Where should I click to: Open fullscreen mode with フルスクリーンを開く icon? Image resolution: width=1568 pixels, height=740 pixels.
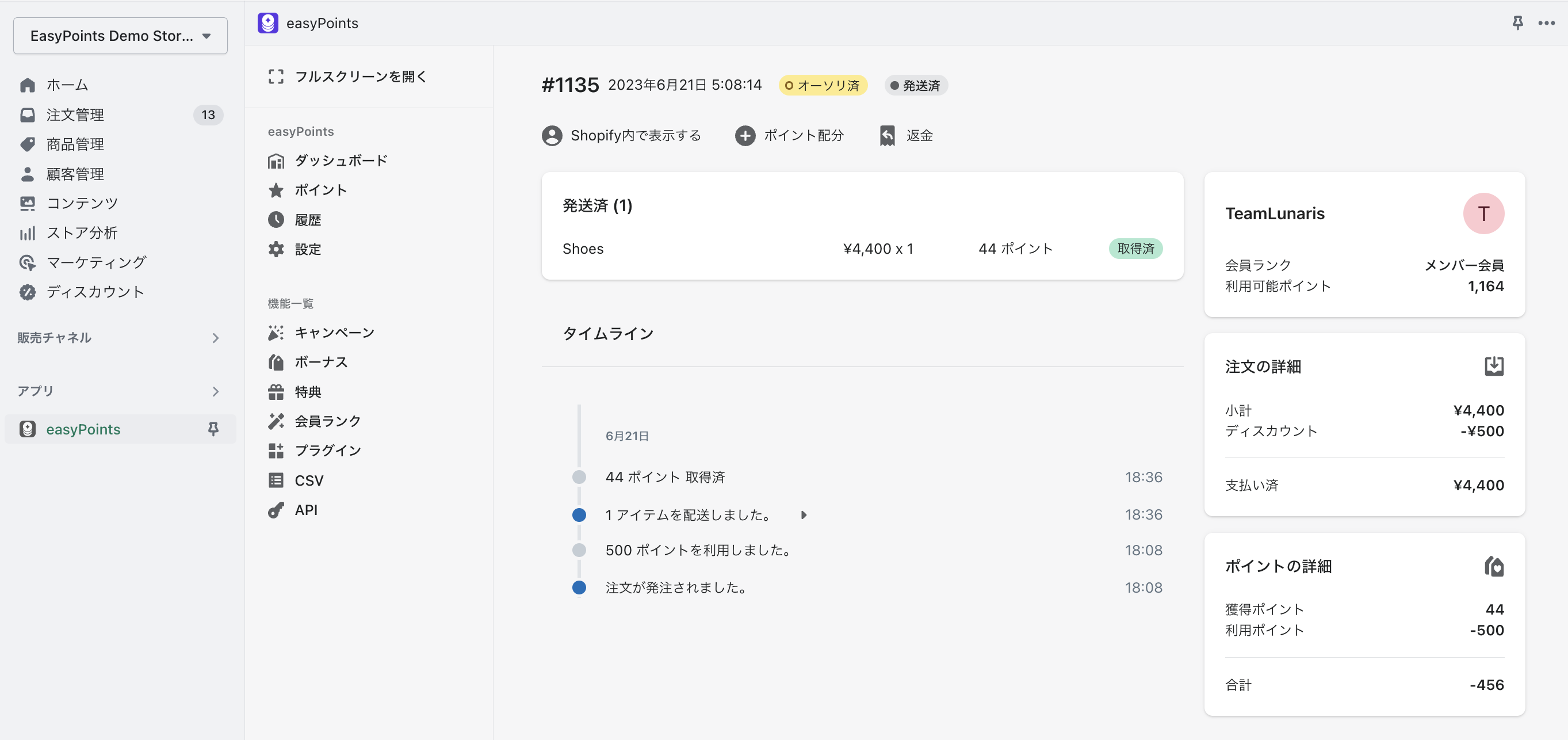pos(276,76)
